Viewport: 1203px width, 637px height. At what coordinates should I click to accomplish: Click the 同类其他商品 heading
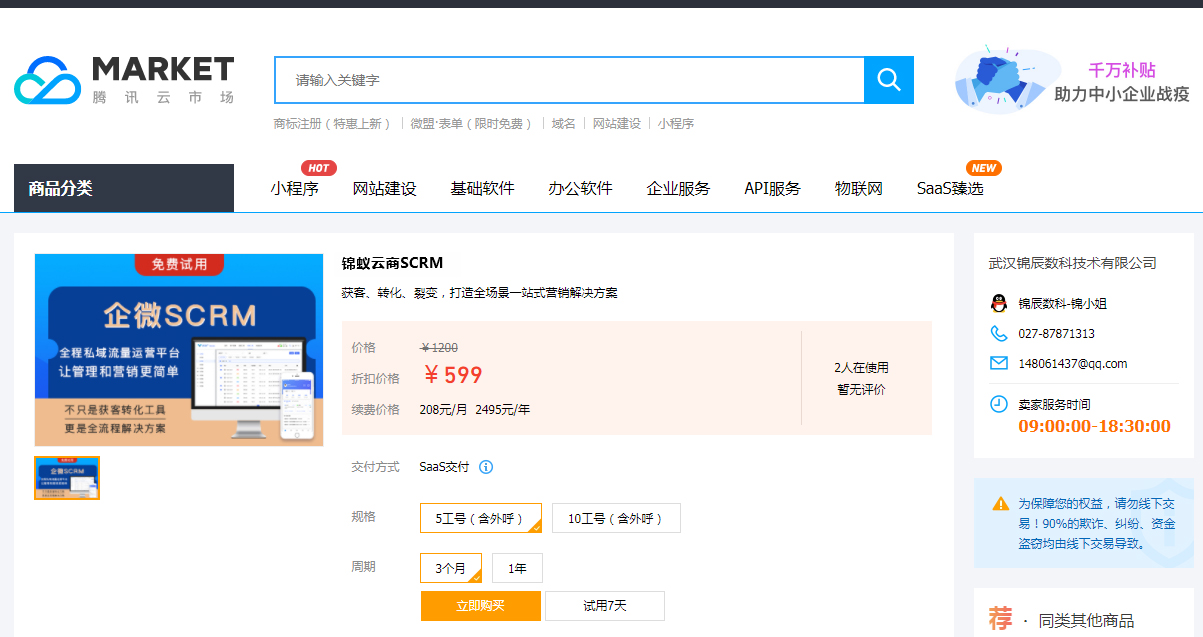[x=1086, y=620]
